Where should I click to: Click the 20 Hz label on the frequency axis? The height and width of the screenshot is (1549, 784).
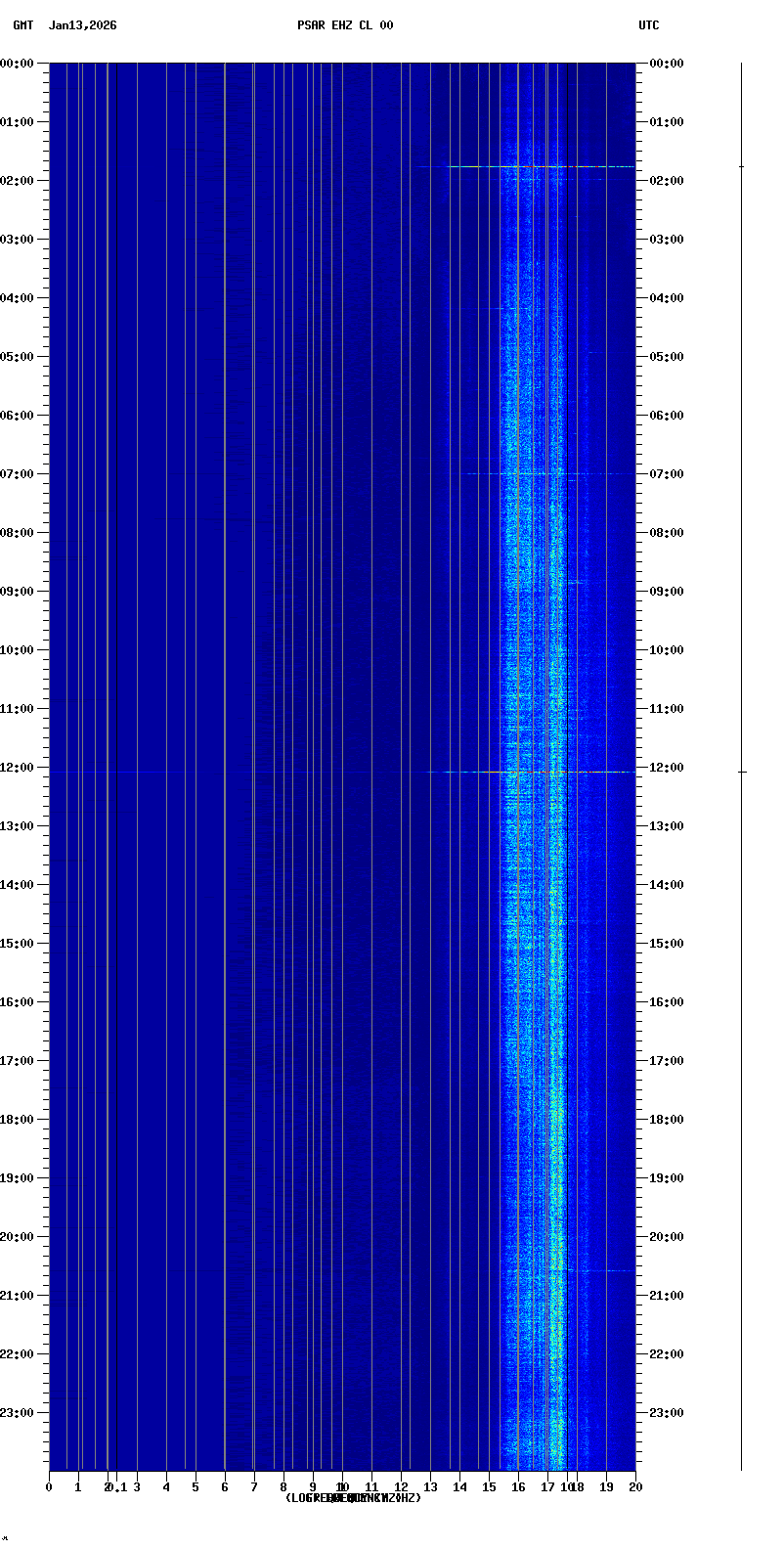(x=635, y=1487)
